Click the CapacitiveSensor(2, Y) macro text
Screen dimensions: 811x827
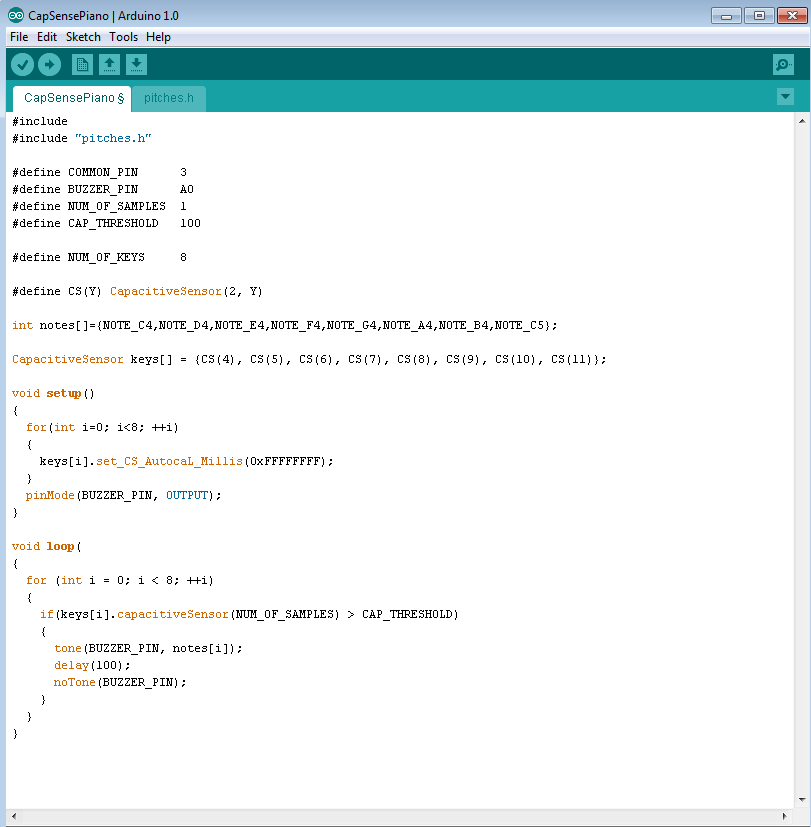186,291
